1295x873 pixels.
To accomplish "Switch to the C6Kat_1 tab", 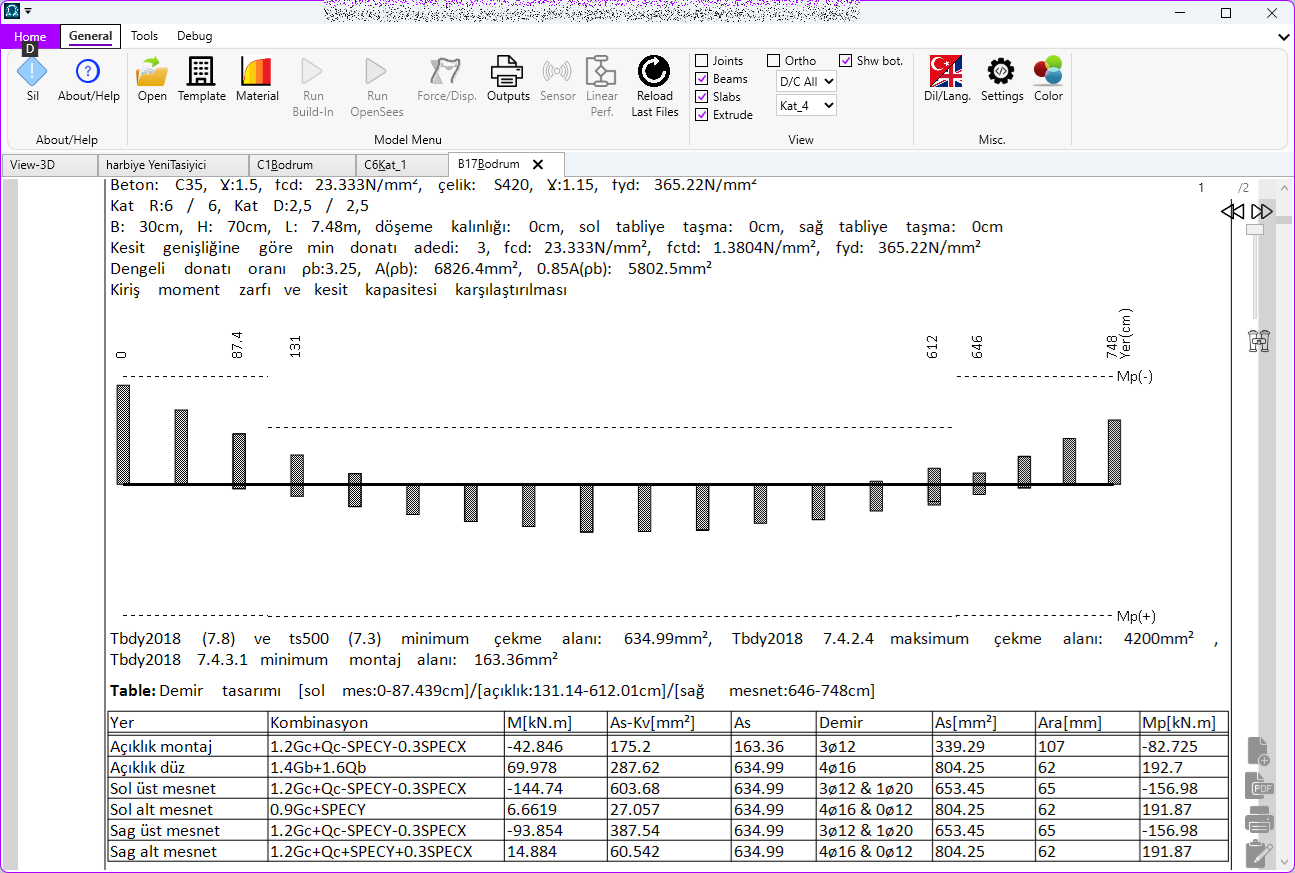I will [402, 165].
